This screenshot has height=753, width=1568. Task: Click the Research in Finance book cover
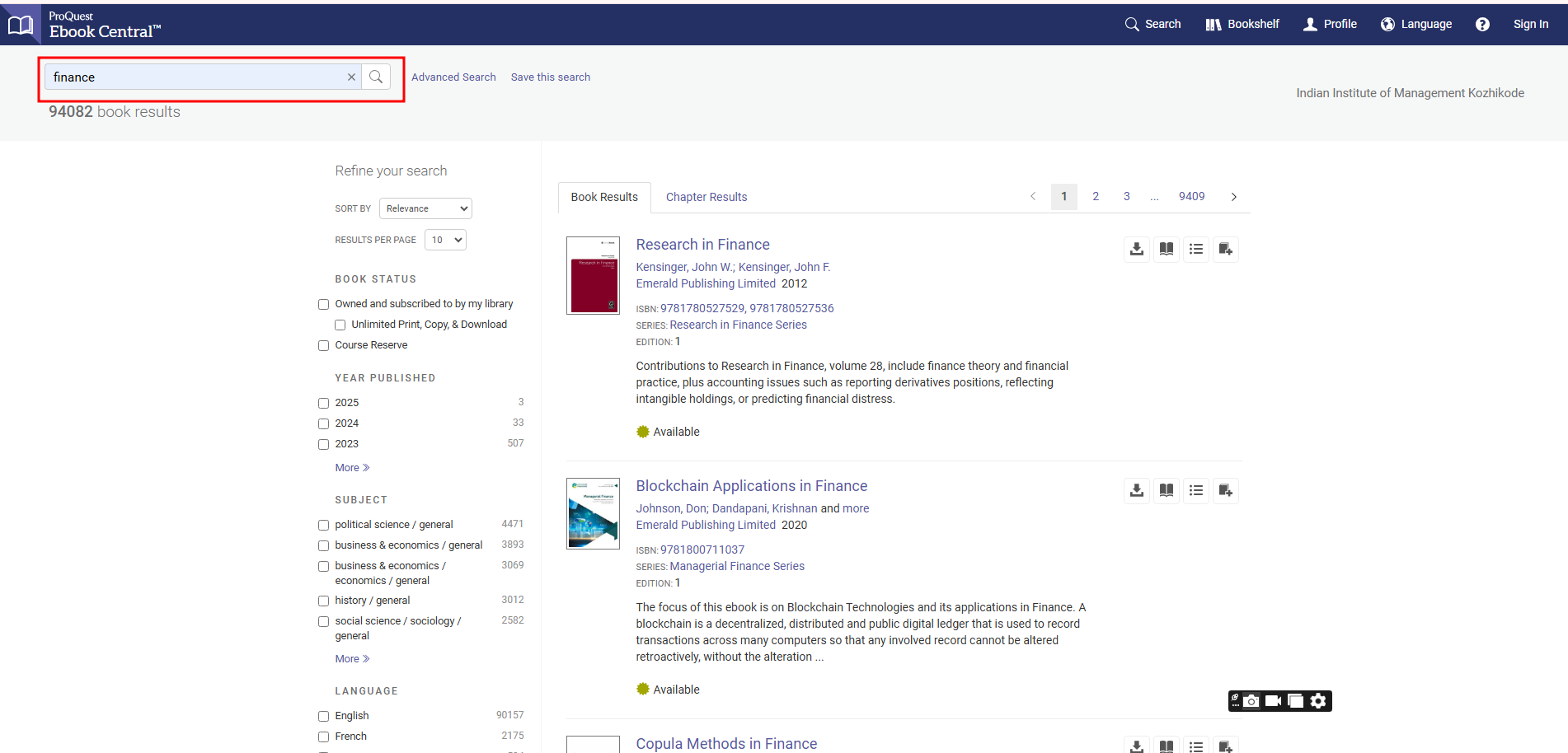point(593,275)
